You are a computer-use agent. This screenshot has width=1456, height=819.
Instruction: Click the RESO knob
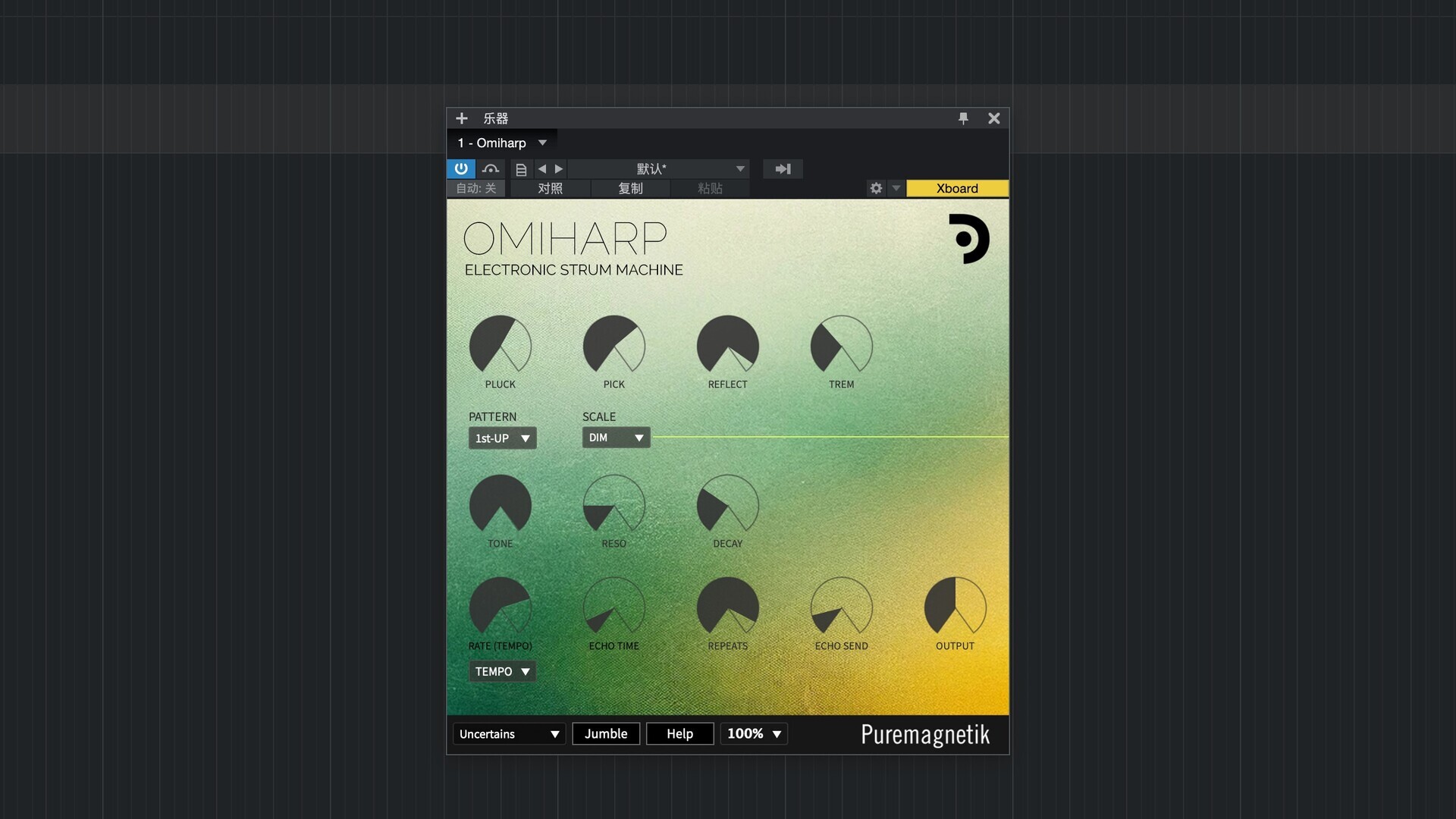[614, 505]
